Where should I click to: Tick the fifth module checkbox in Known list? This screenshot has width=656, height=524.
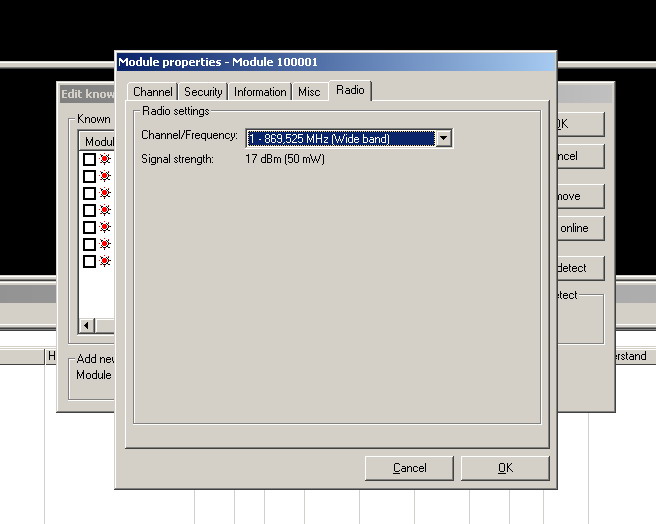(89, 227)
